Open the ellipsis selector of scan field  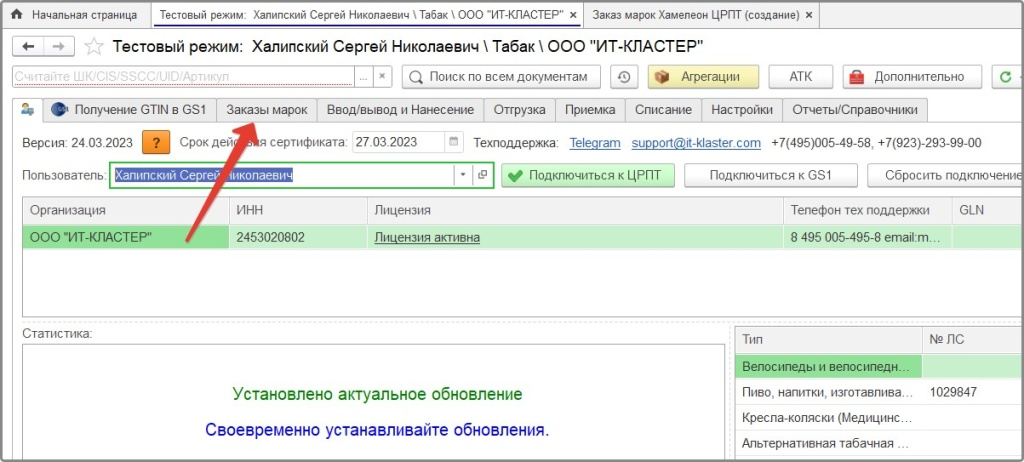click(364, 76)
